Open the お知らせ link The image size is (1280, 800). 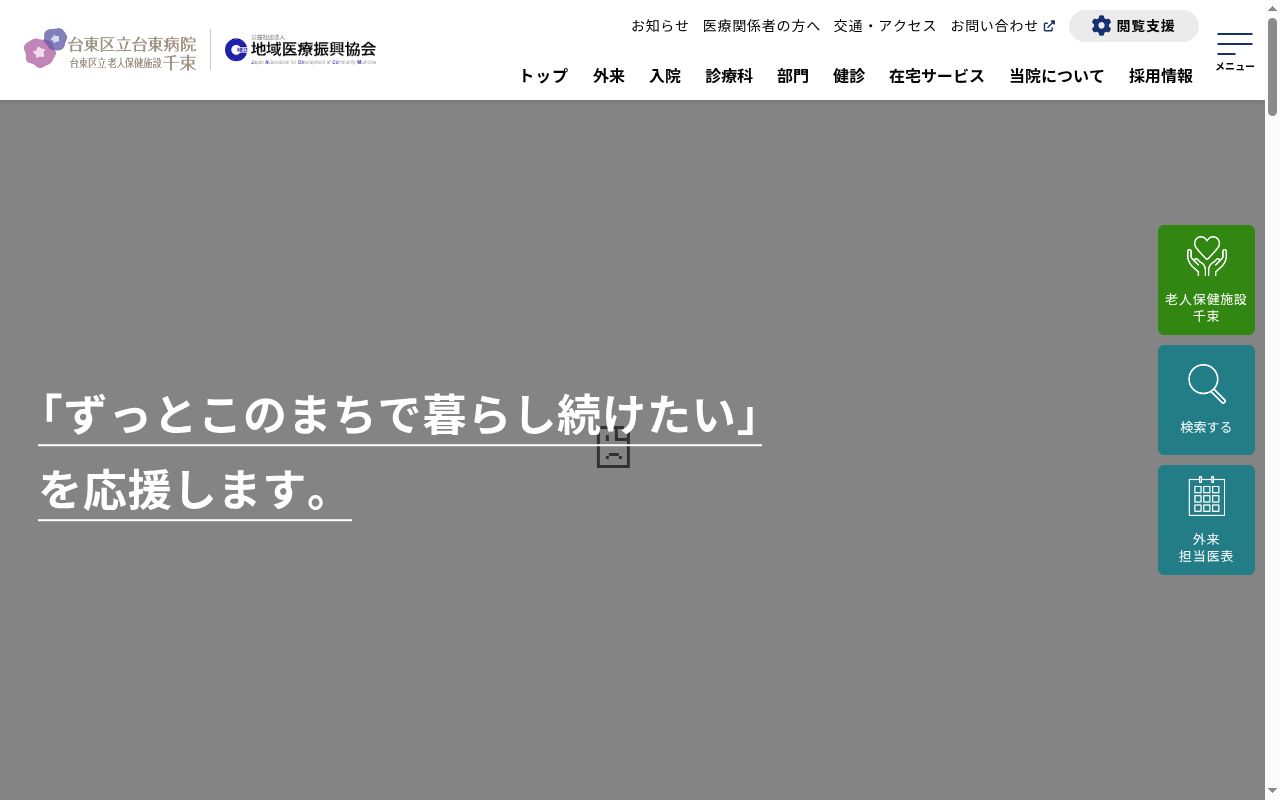[x=660, y=26]
